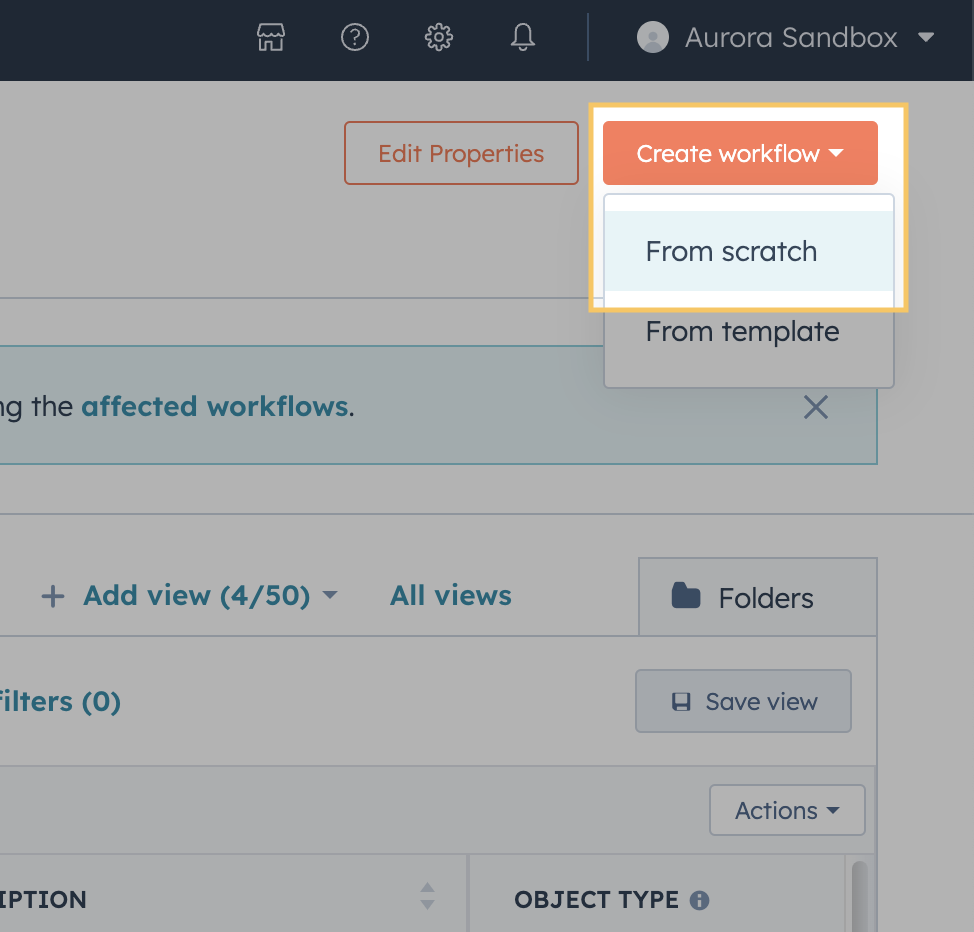The height and width of the screenshot is (932, 974).
Task: Open the help question mark icon
Action: 355,37
